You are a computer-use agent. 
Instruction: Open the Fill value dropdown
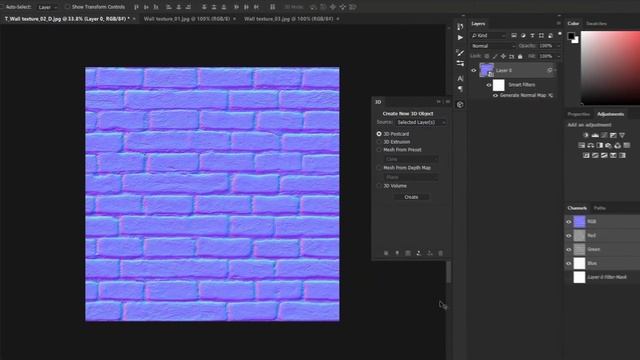558,56
